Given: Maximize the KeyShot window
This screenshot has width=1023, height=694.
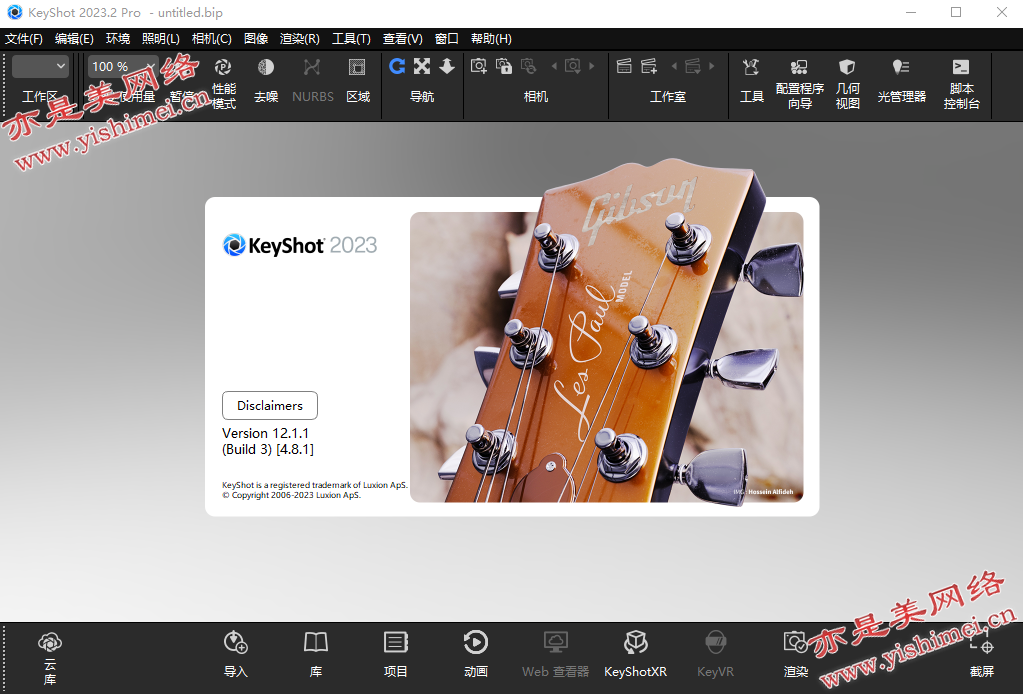Looking at the screenshot, I should tap(956, 12).
